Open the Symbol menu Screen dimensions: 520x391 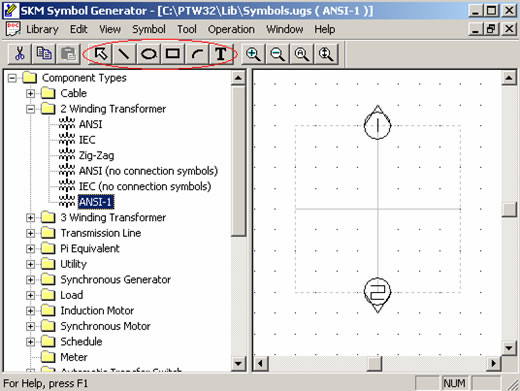149,29
